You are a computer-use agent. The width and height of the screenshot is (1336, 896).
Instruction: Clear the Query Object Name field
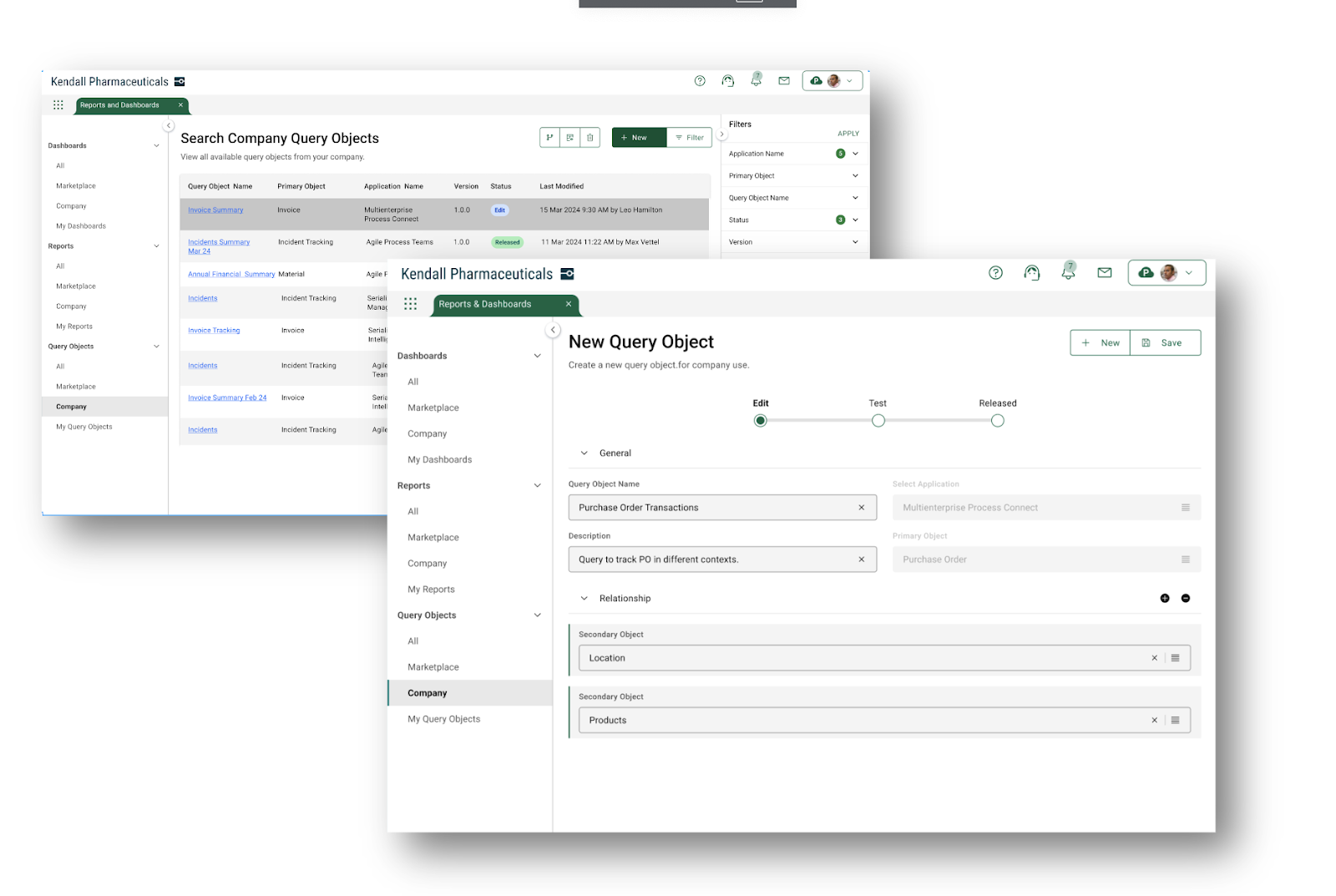coord(861,508)
